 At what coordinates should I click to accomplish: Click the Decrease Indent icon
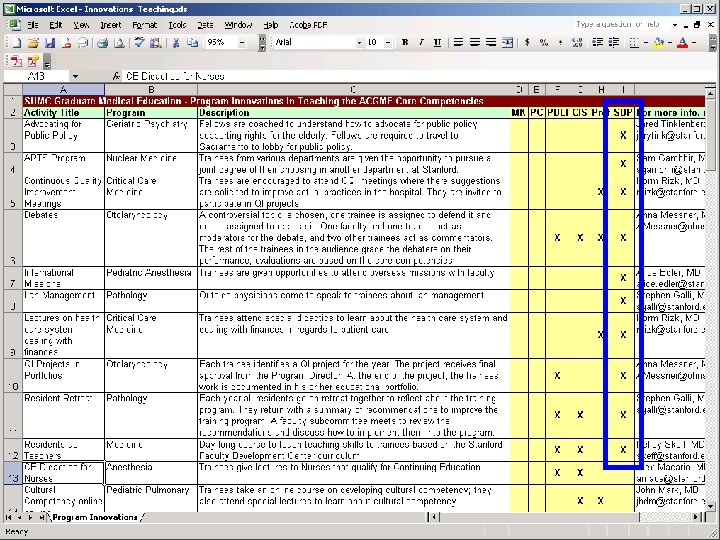coord(597,43)
